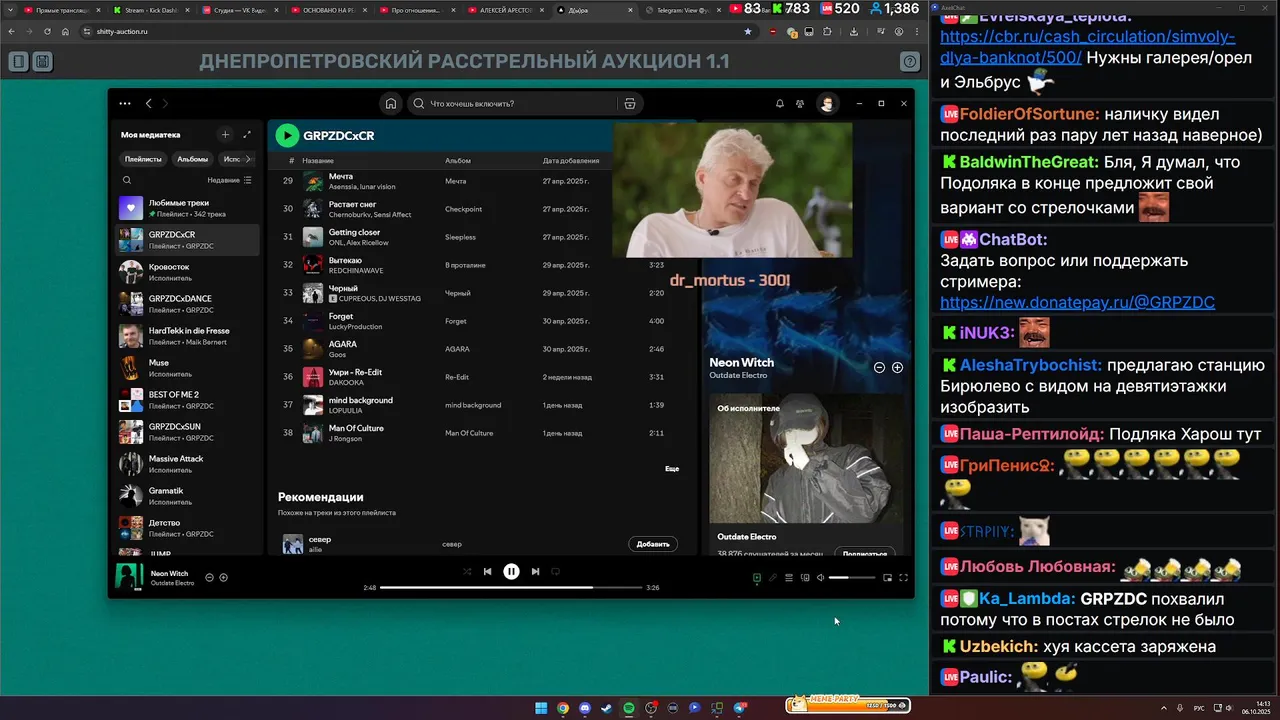This screenshot has width=1280, height=720.
Task: Click the Еще link below tracks
Action: (x=672, y=468)
